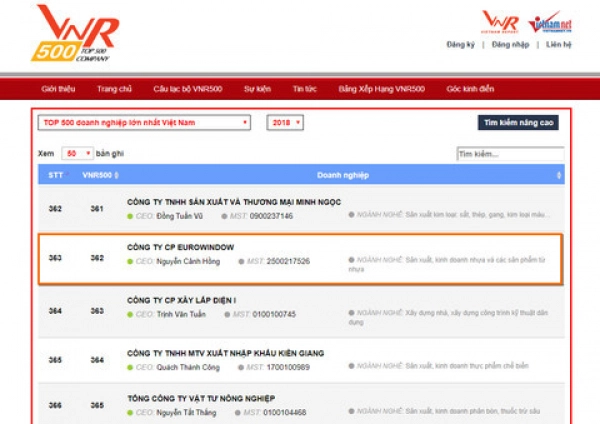
Task: Click grey MST dot in Xây lắp điện I row
Action: pos(227,315)
